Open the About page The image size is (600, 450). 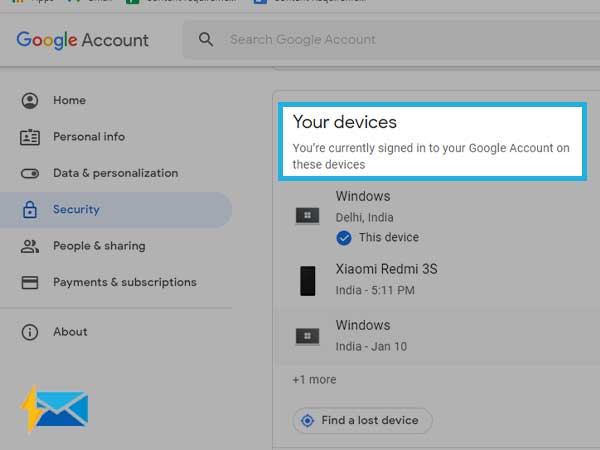pos(70,331)
